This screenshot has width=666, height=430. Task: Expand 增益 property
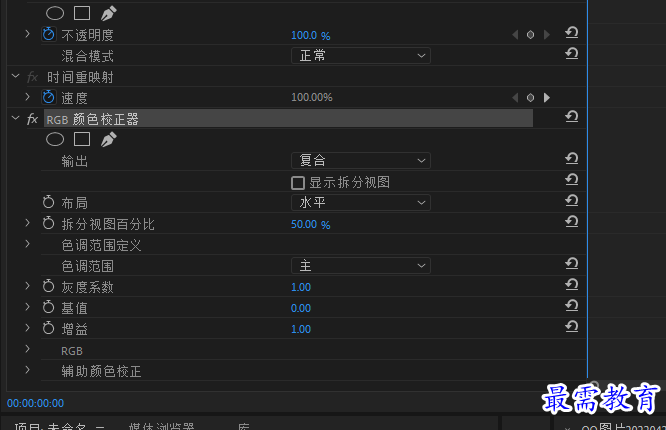[28, 328]
